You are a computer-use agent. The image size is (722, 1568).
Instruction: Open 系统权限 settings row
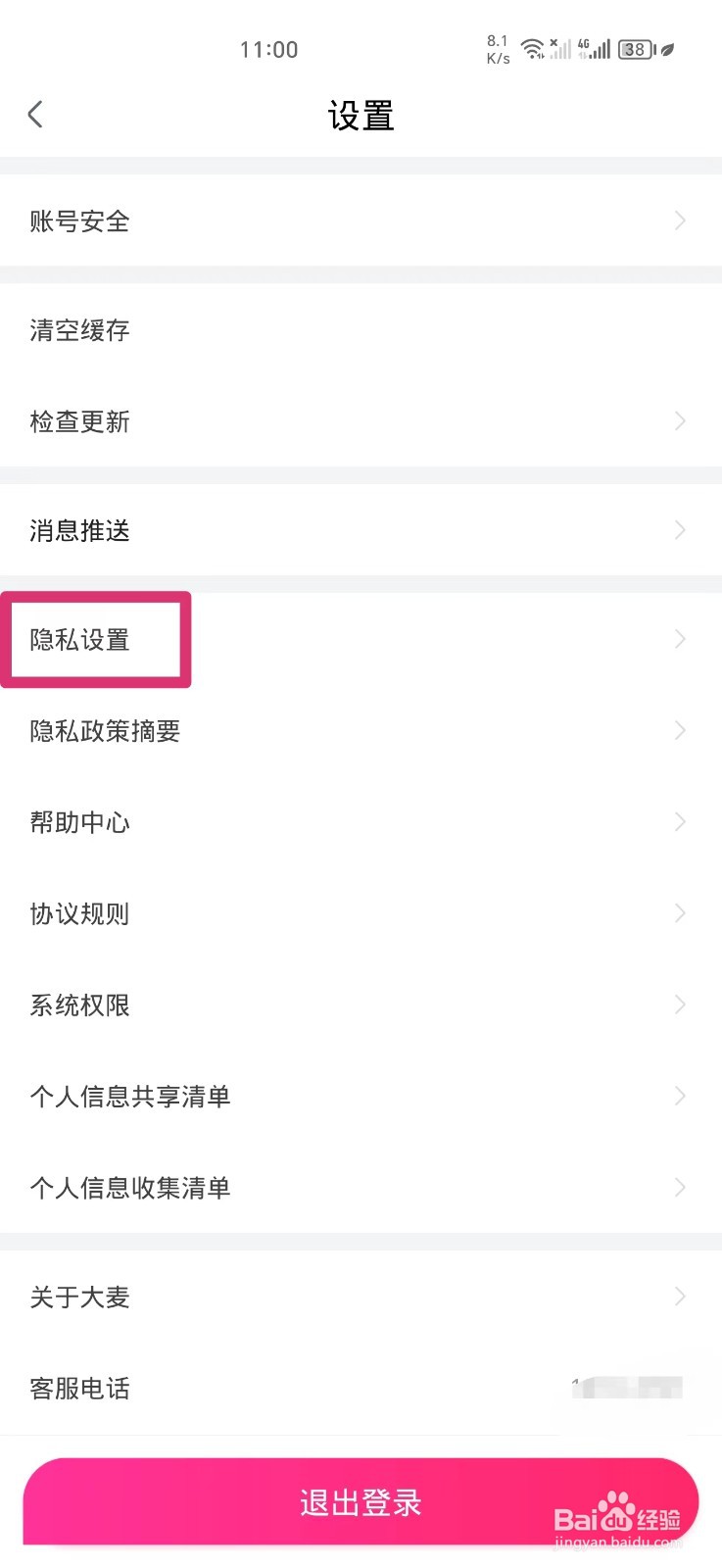(80, 1004)
